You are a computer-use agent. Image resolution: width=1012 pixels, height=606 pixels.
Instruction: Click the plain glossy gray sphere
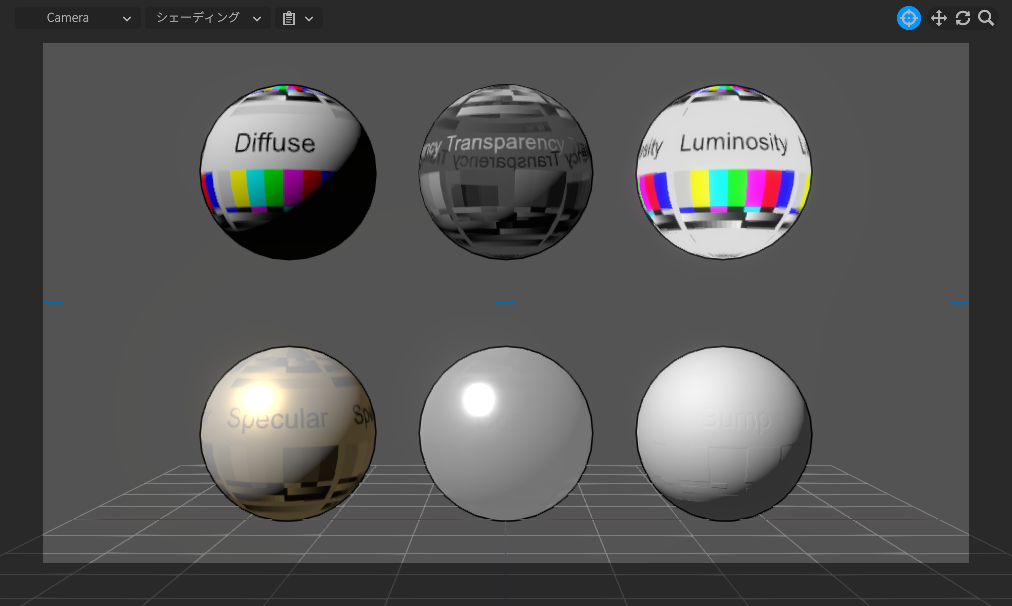coord(506,434)
